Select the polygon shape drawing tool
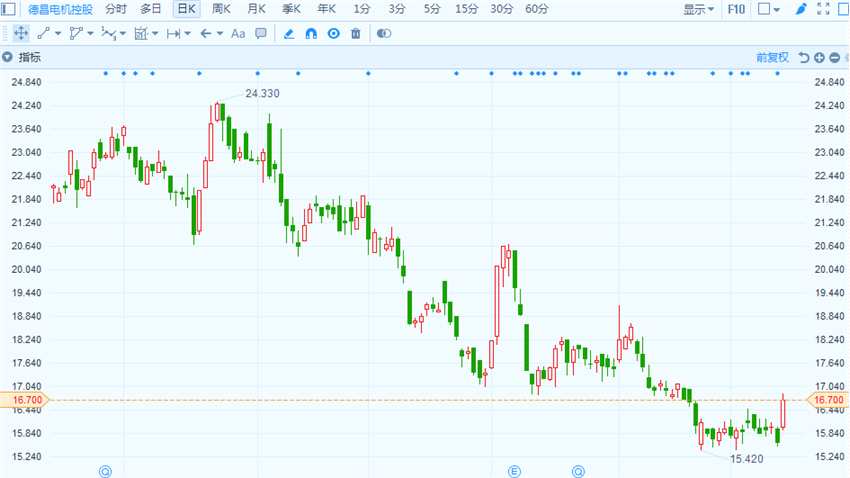 point(76,34)
